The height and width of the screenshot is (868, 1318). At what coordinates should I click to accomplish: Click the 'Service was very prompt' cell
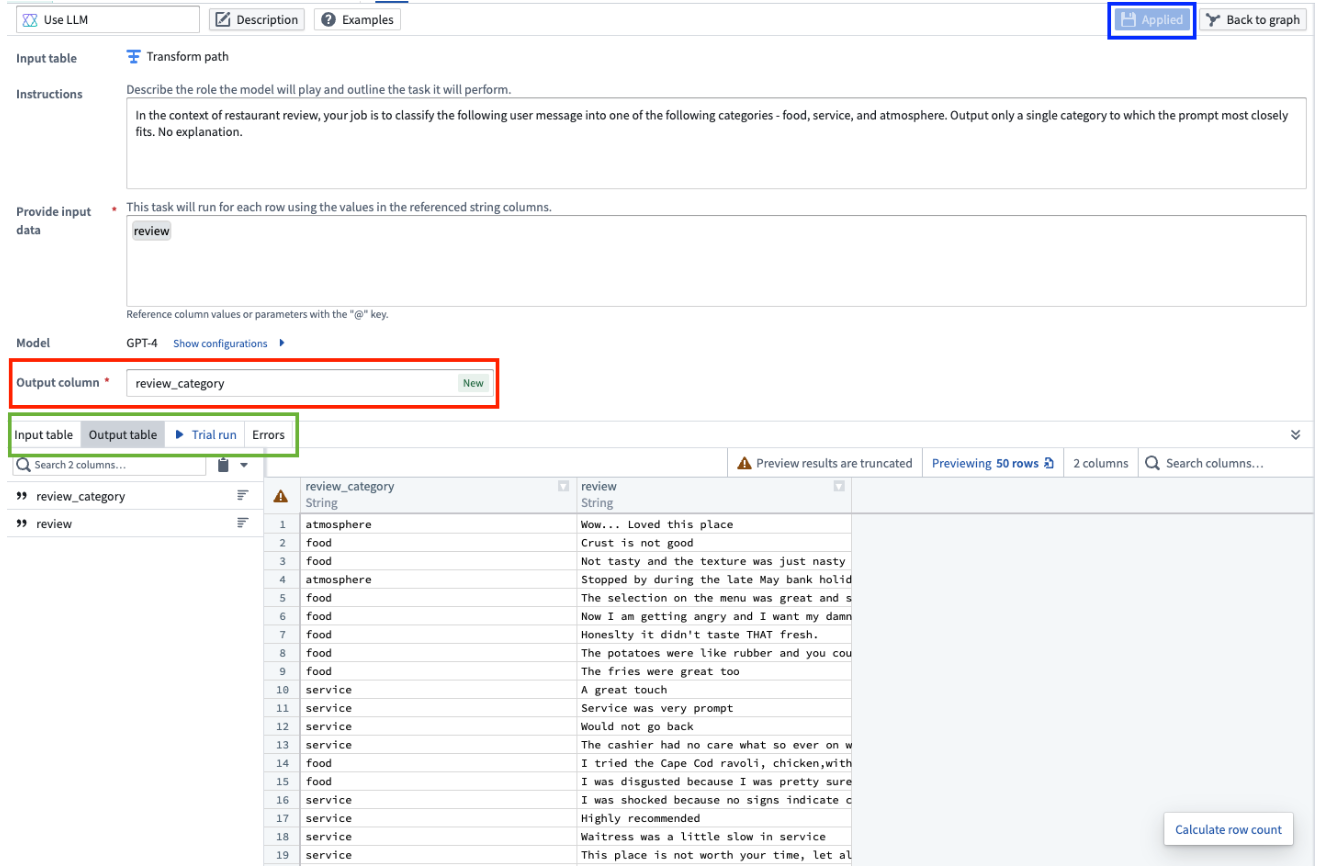pos(714,708)
